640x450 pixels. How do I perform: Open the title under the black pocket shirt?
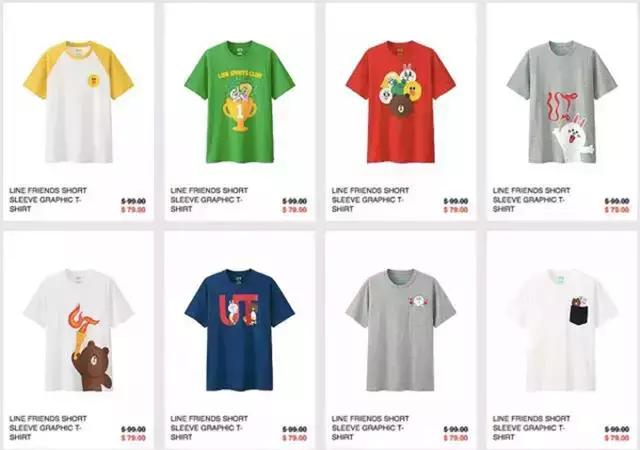click(x=531, y=428)
